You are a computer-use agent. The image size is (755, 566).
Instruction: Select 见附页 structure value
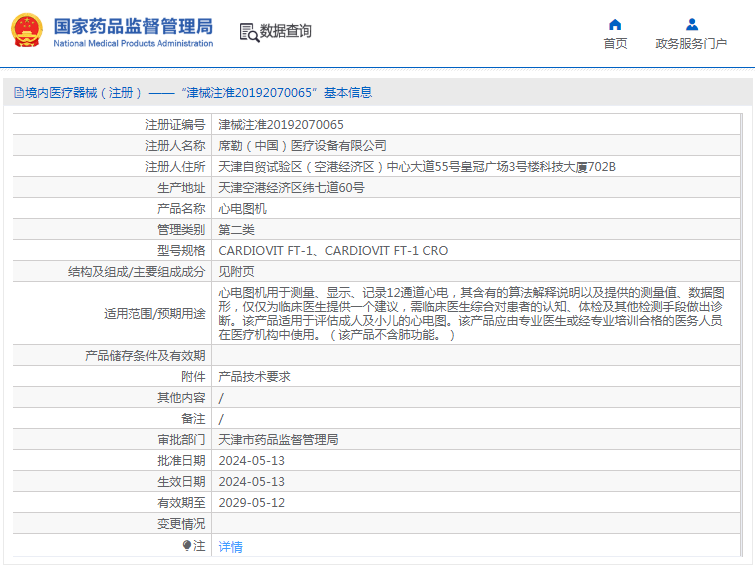[x=236, y=272]
